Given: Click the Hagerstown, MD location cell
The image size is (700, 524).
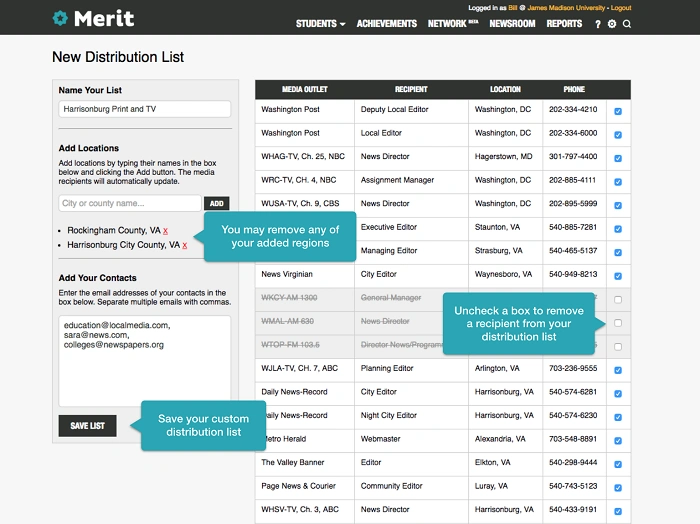Looking at the screenshot, I should pyautogui.click(x=504, y=156).
